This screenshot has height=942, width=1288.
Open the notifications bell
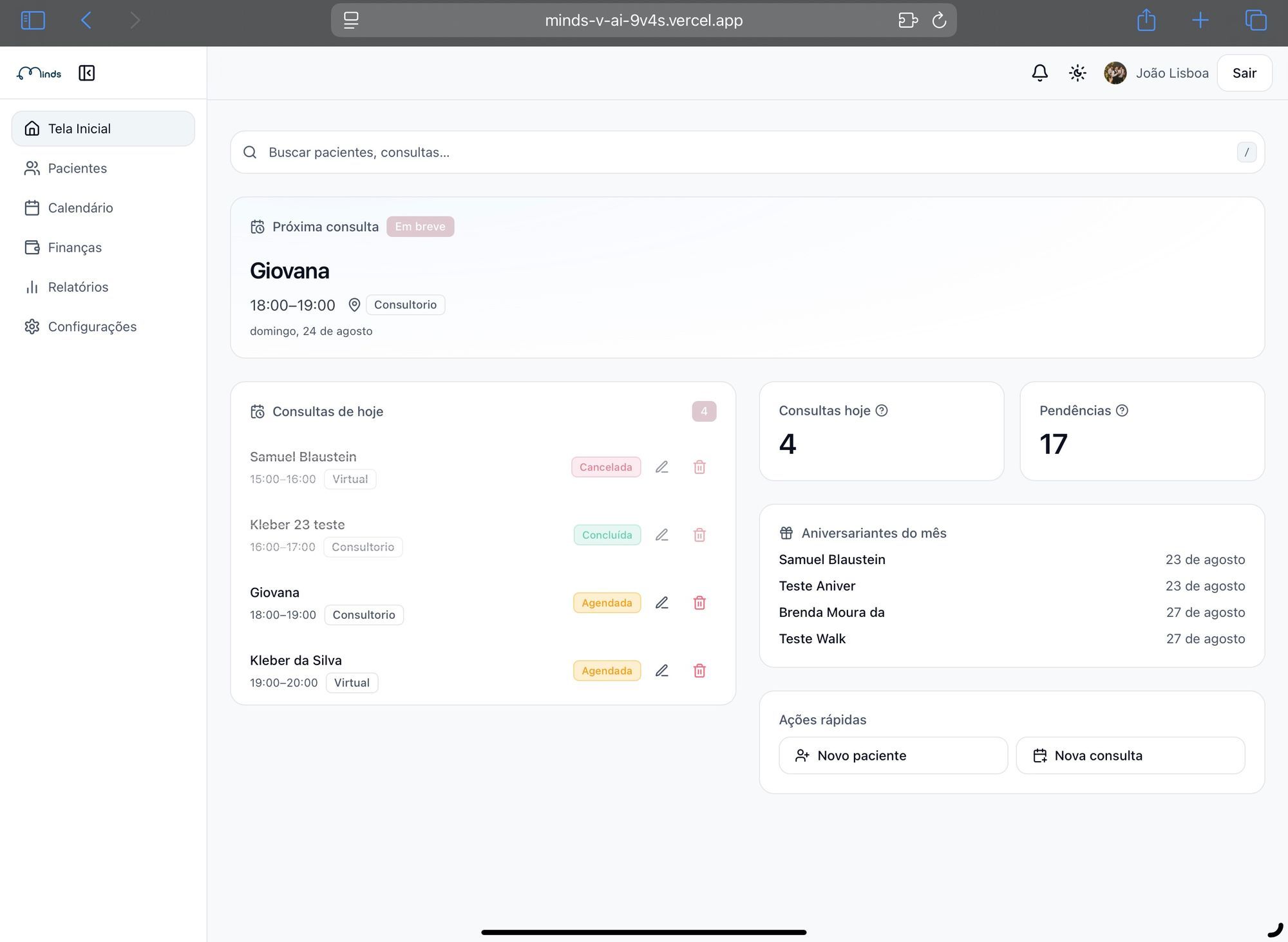pyautogui.click(x=1039, y=73)
